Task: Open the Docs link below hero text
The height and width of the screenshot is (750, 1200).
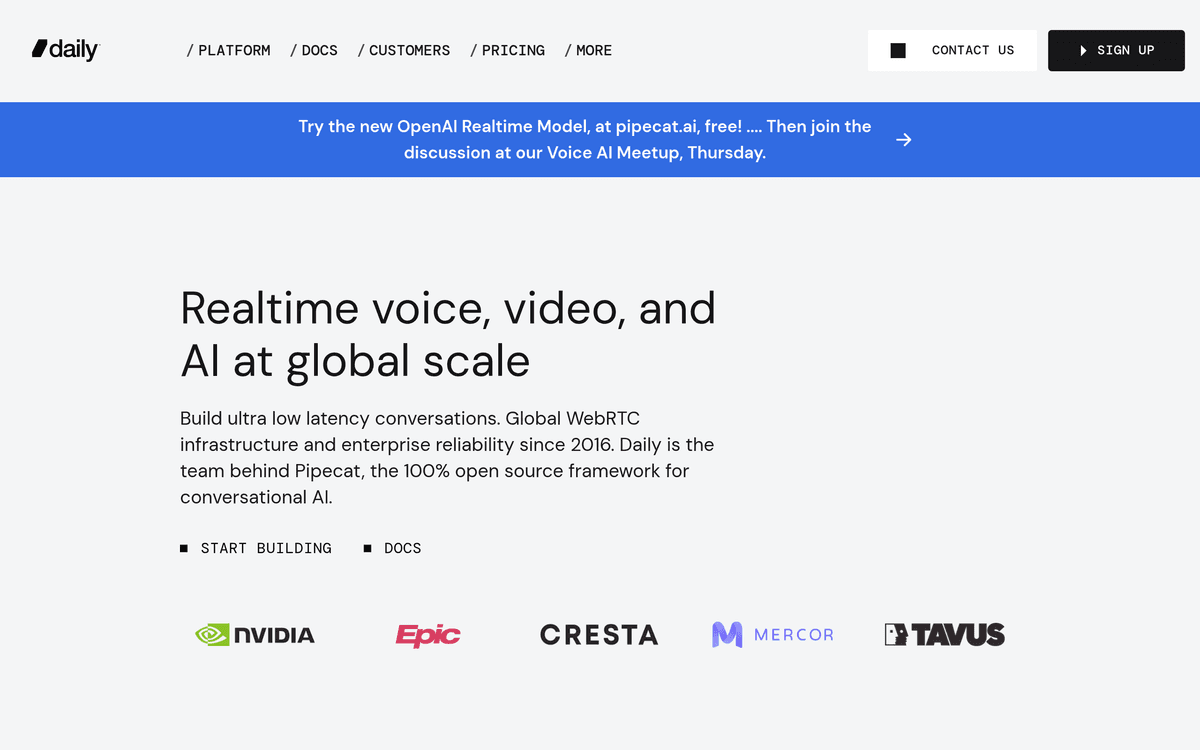Action: 402,548
